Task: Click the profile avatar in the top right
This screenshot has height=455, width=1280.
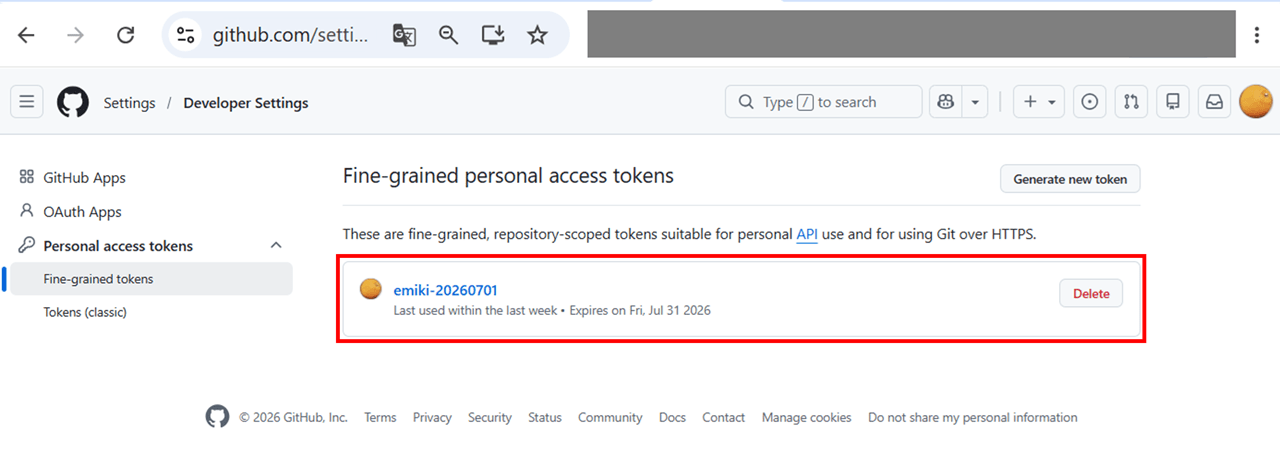Action: pyautogui.click(x=1256, y=102)
